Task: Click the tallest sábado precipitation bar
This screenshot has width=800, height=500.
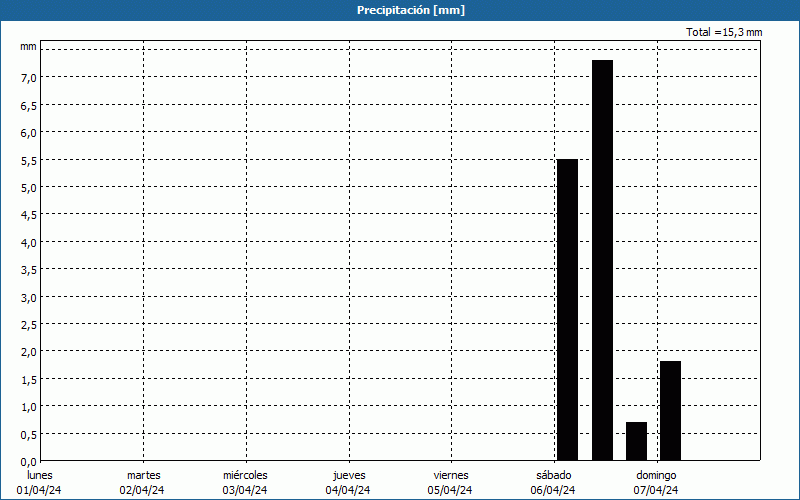Action: coord(603,260)
